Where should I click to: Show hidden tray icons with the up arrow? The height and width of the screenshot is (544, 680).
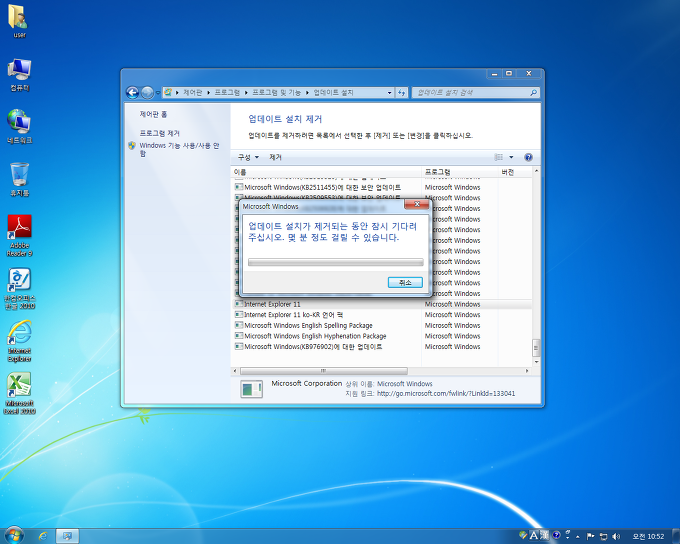pos(578,537)
